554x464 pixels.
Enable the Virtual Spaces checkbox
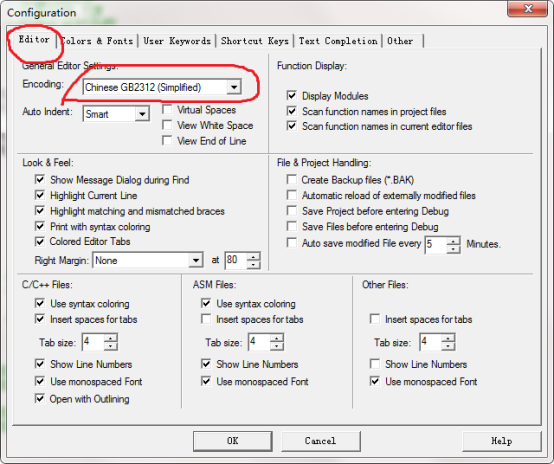[167, 109]
